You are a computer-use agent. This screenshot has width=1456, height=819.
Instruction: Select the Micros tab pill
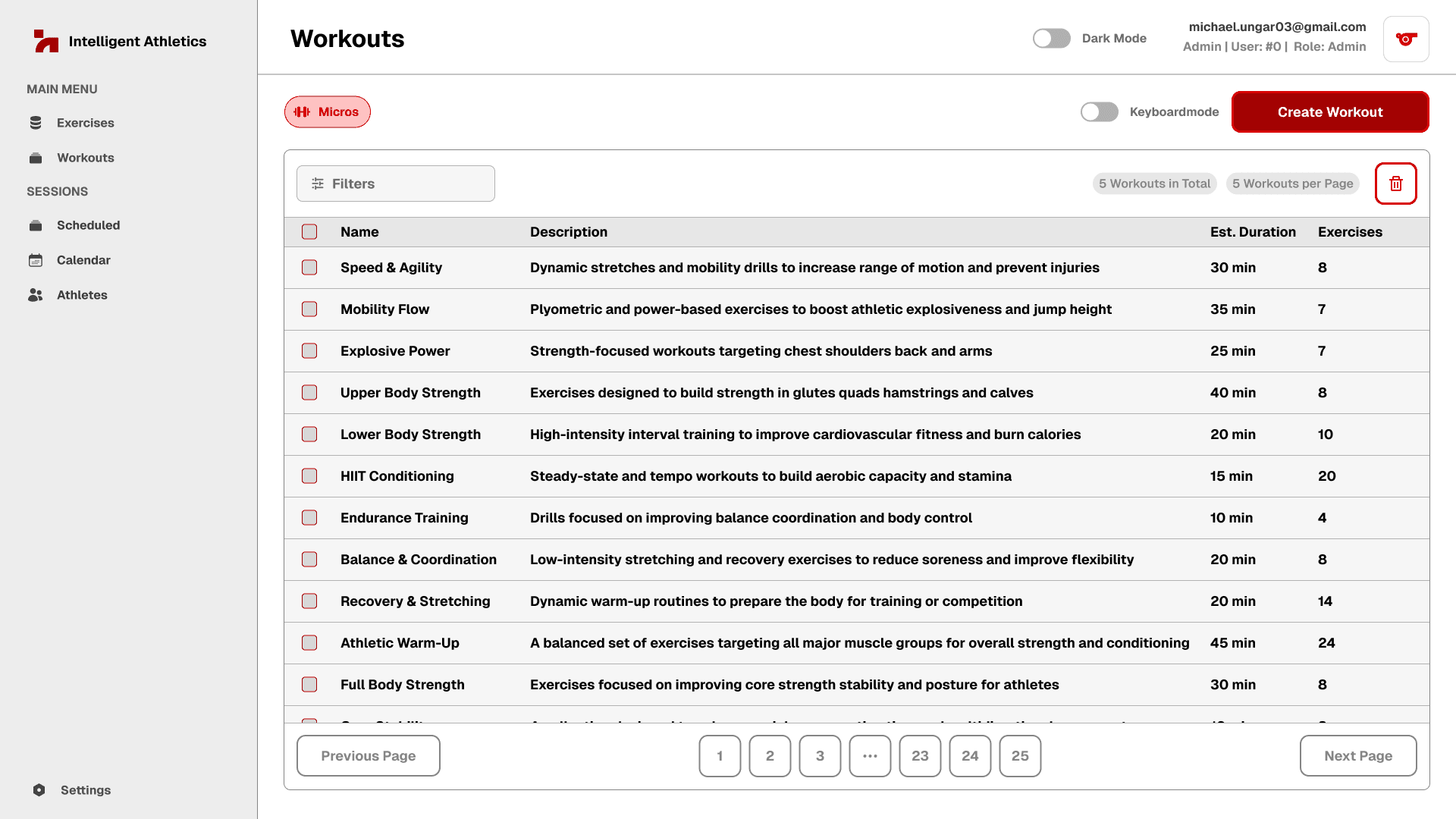click(x=328, y=112)
